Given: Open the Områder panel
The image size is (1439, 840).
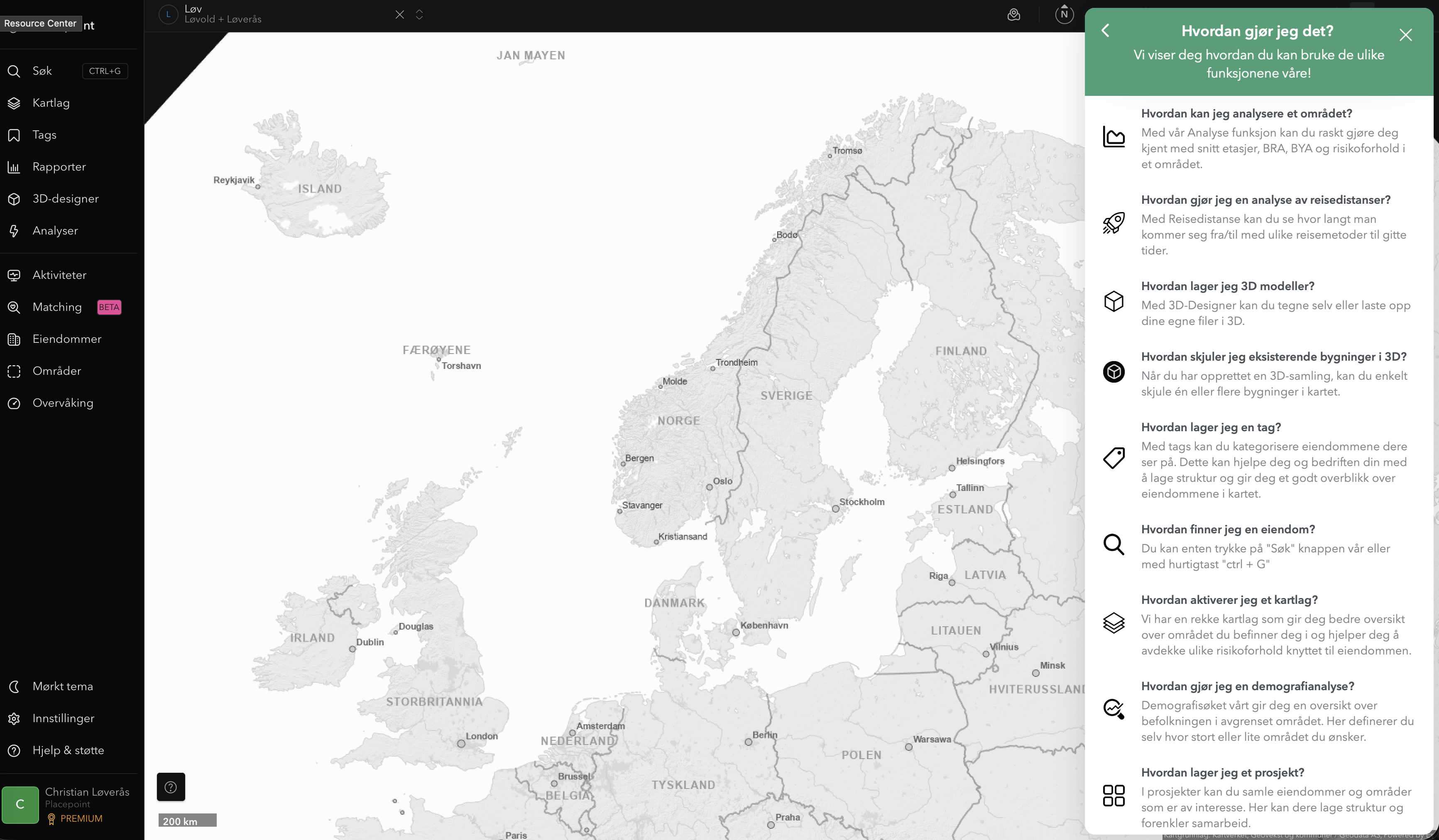Looking at the screenshot, I should [56, 371].
